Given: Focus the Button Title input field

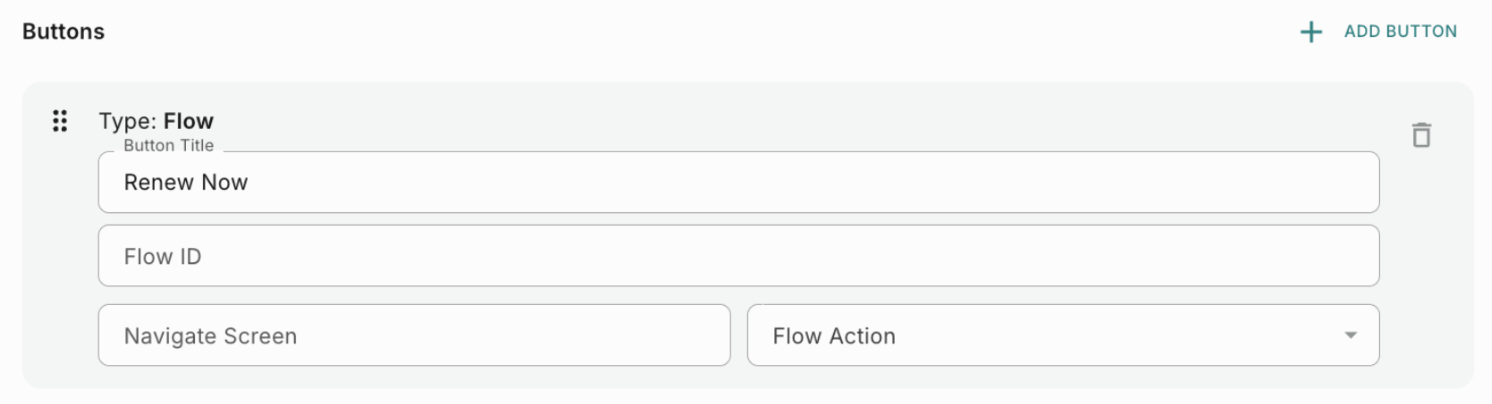Looking at the screenshot, I should click(738, 183).
